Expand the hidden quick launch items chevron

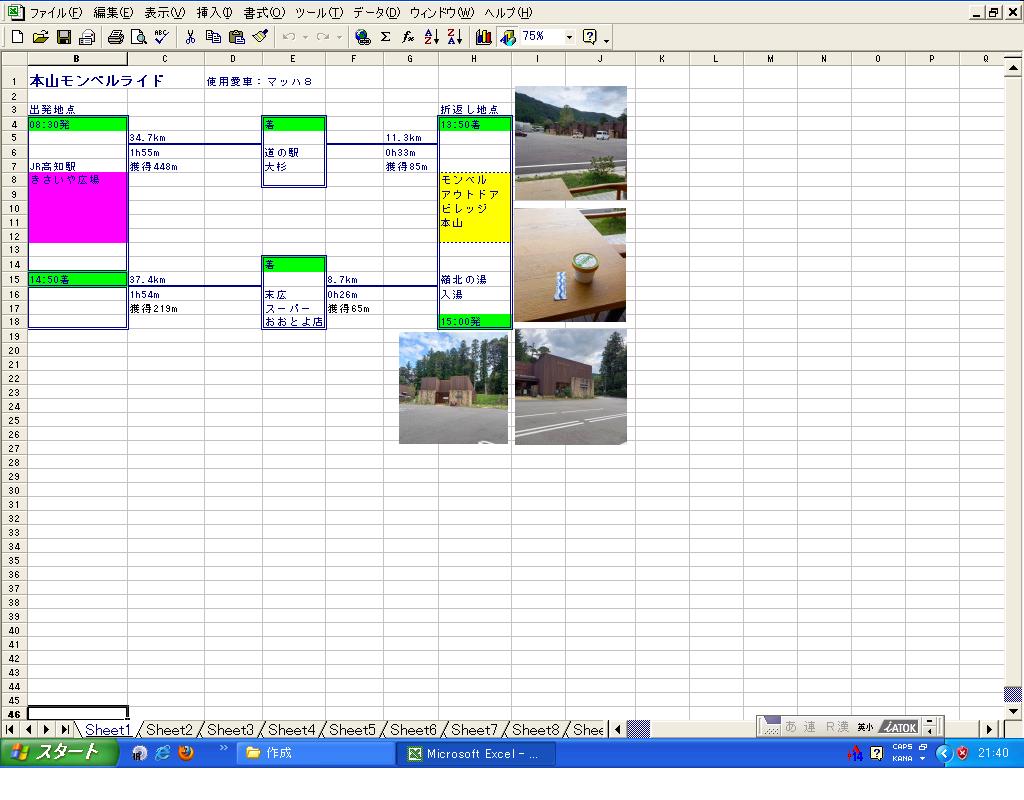[x=224, y=749]
